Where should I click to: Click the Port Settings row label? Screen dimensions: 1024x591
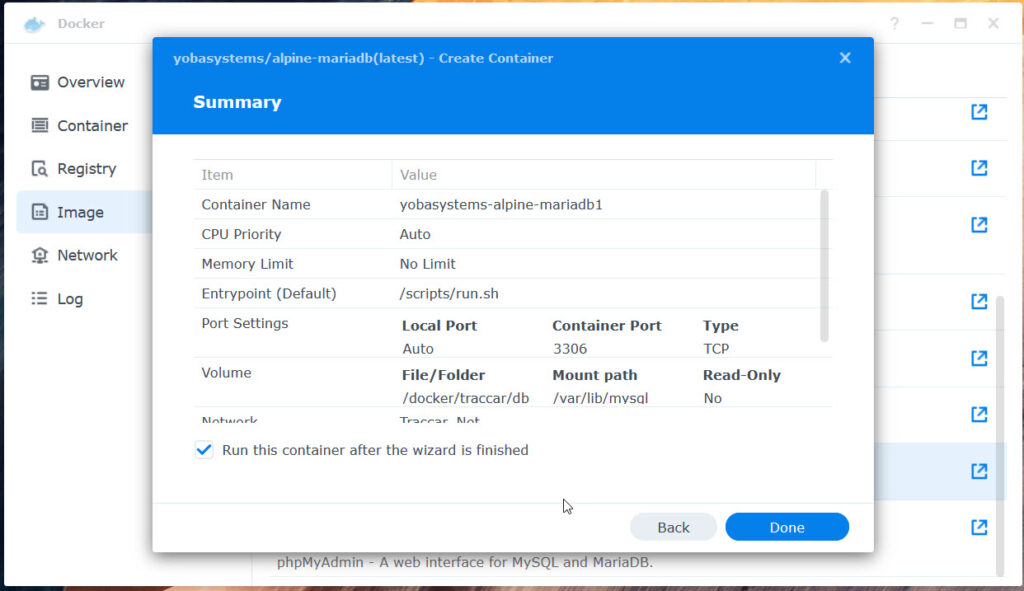[245, 323]
